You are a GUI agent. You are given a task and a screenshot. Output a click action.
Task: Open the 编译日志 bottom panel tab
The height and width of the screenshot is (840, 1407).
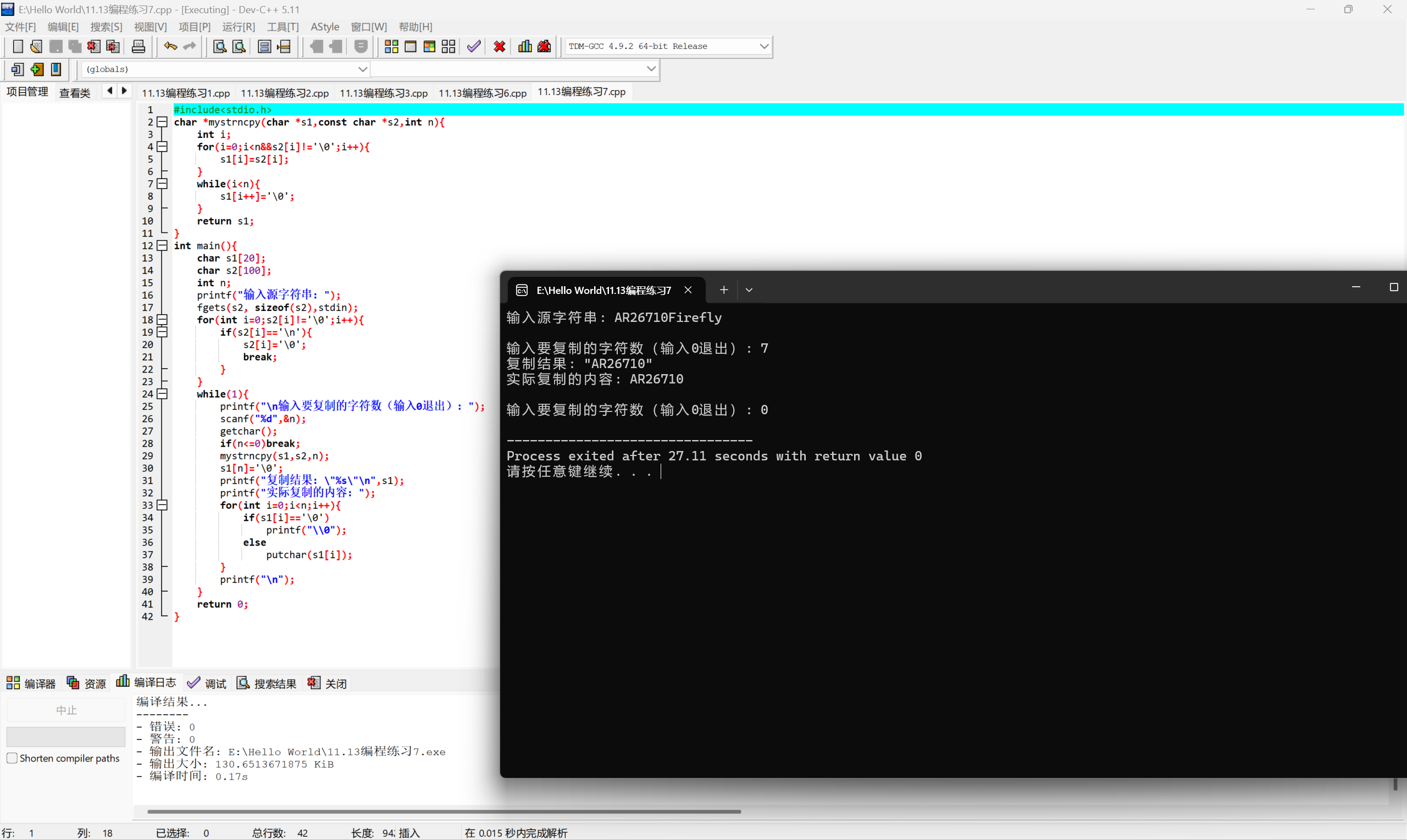[146, 683]
